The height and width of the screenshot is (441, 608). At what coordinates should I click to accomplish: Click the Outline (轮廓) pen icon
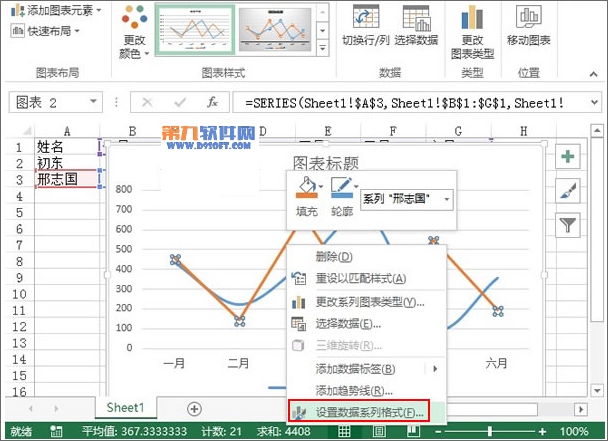point(342,187)
